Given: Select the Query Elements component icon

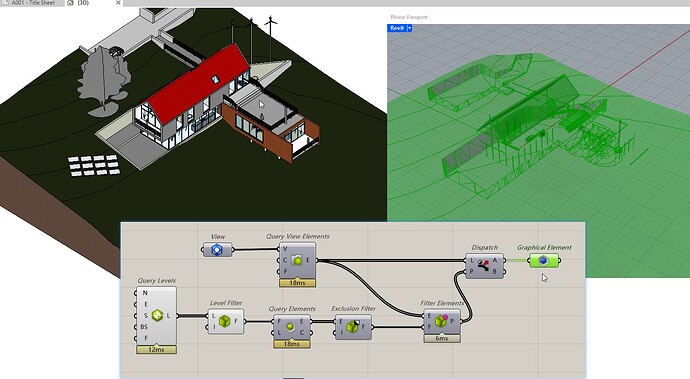Looking at the screenshot, I should pyautogui.click(x=290, y=327).
